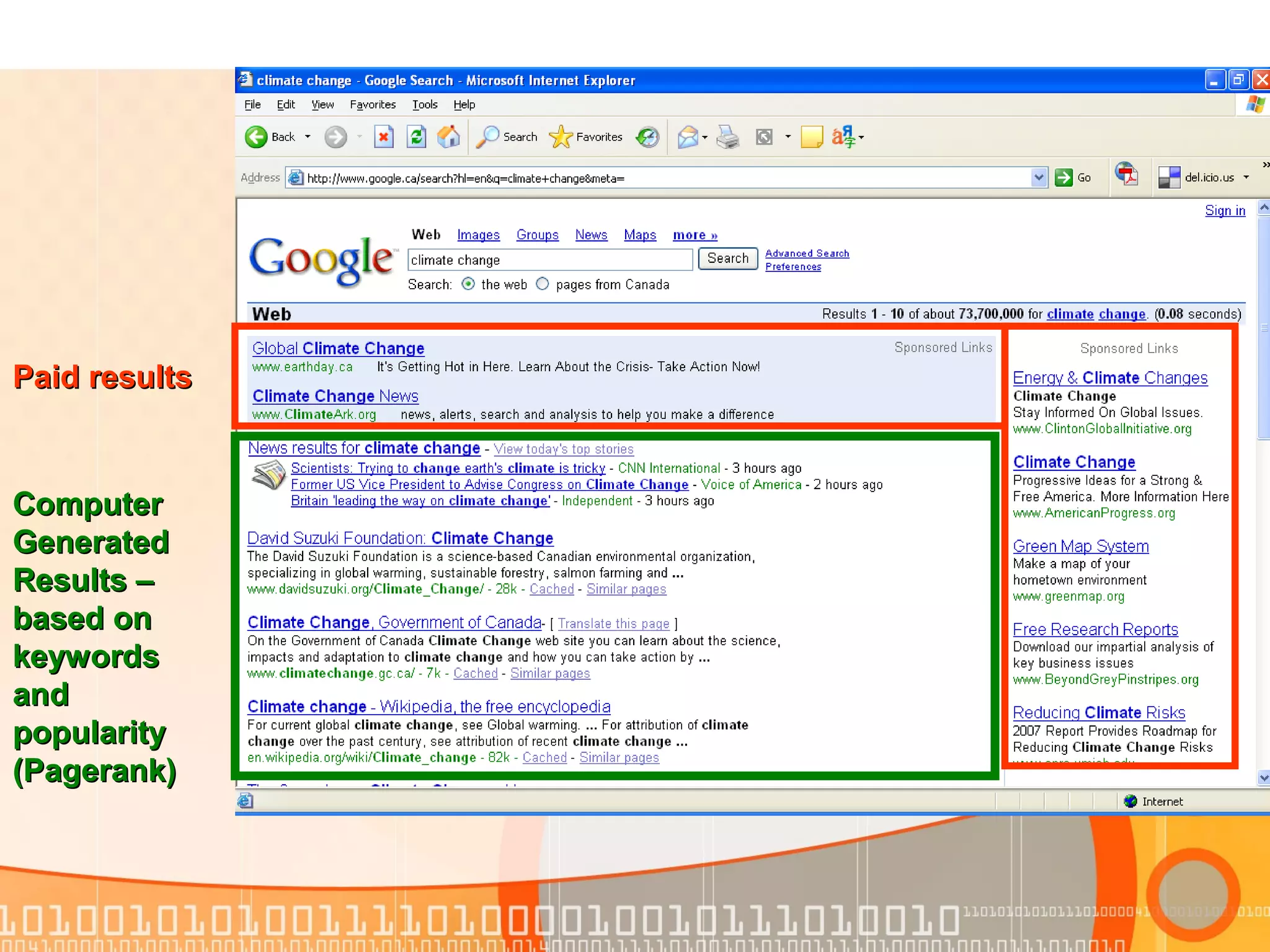This screenshot has width=1270, height=952.
Task: Click inside the Google search text field
Action: [550, 260]
